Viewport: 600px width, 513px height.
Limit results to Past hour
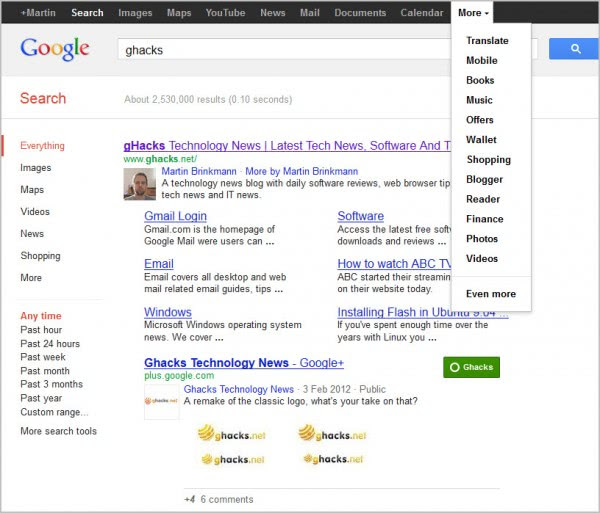click(41, 330)
